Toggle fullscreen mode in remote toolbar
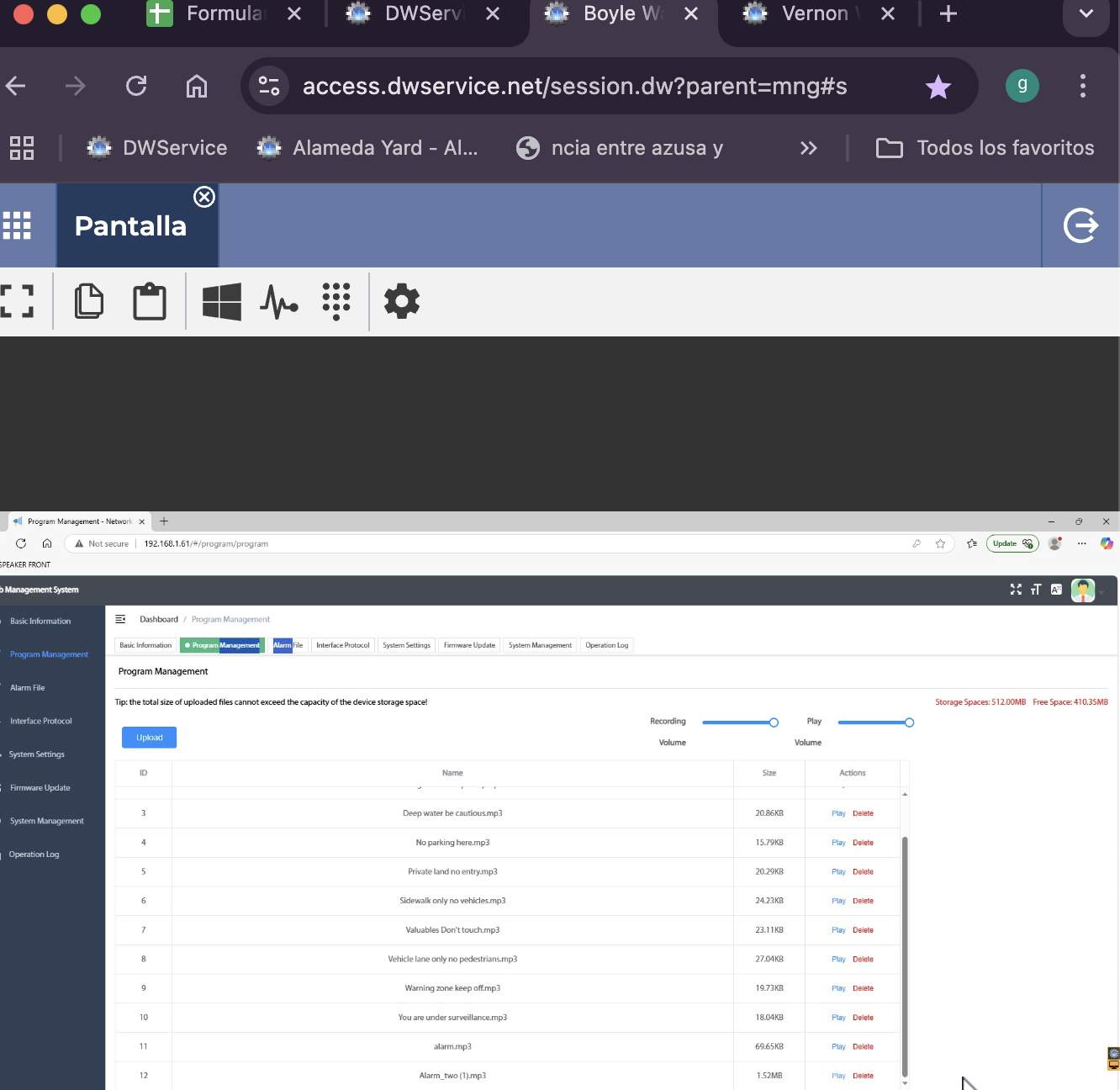This screenshot has height=1090, width=1120. [17, 301]
